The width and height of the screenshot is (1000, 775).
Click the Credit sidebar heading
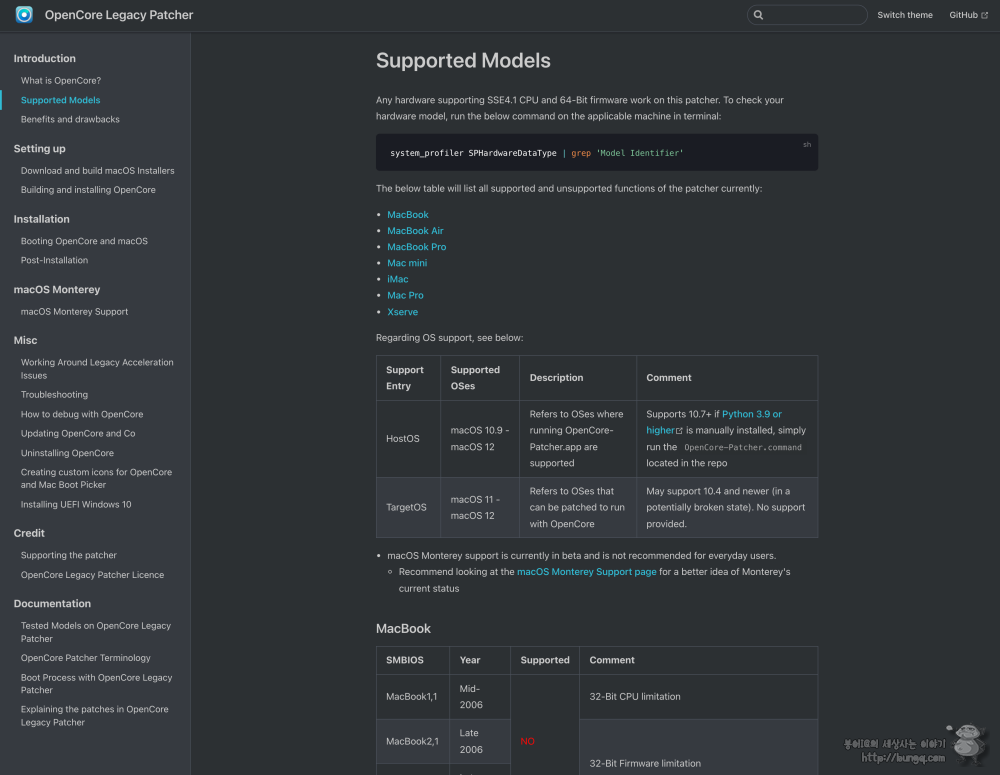[x=29, y=533]
